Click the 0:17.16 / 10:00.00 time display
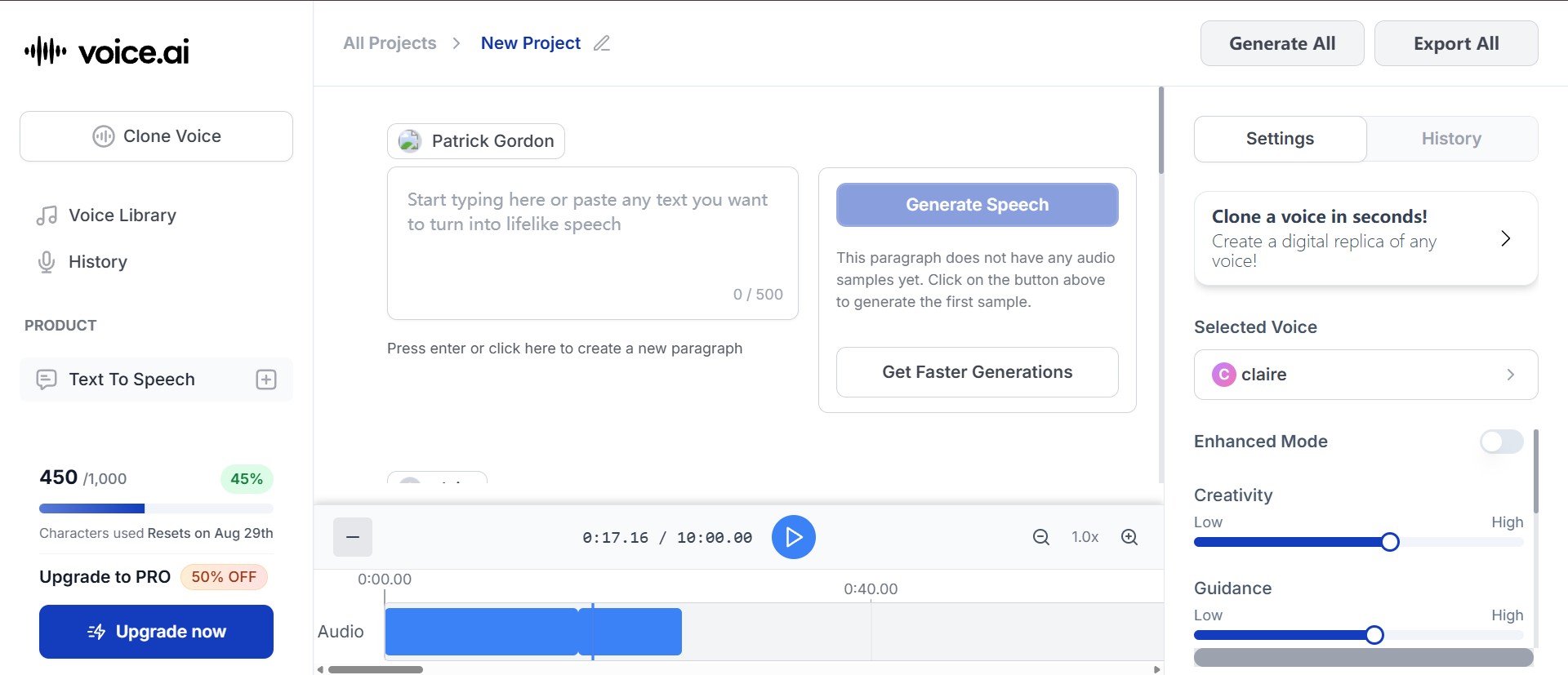 point(667,538)
